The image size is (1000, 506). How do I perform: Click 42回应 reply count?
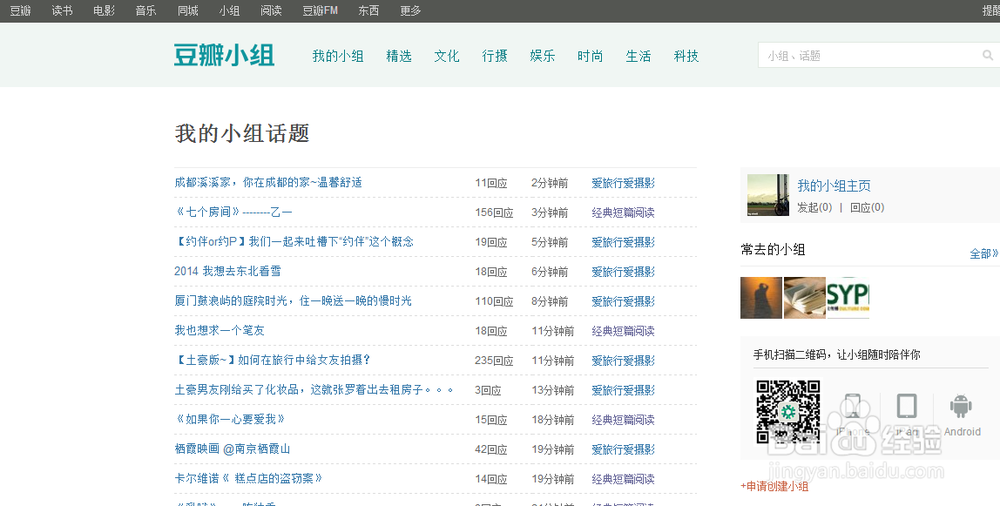491,449
